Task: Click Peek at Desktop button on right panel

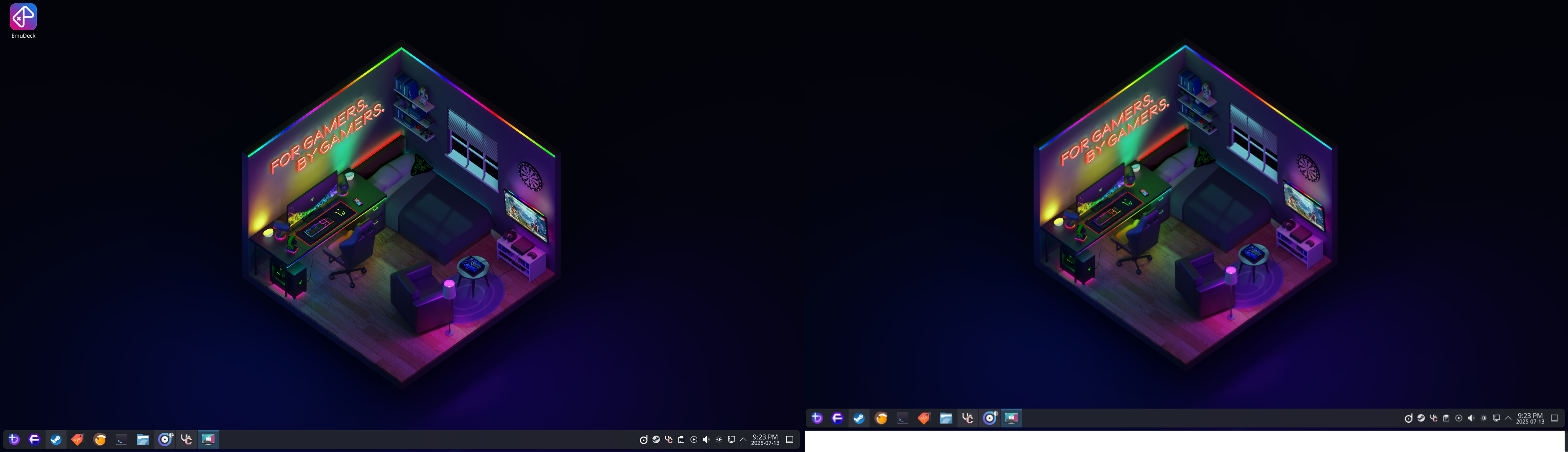Action: pyautogui.click(x=1554, y=418)
